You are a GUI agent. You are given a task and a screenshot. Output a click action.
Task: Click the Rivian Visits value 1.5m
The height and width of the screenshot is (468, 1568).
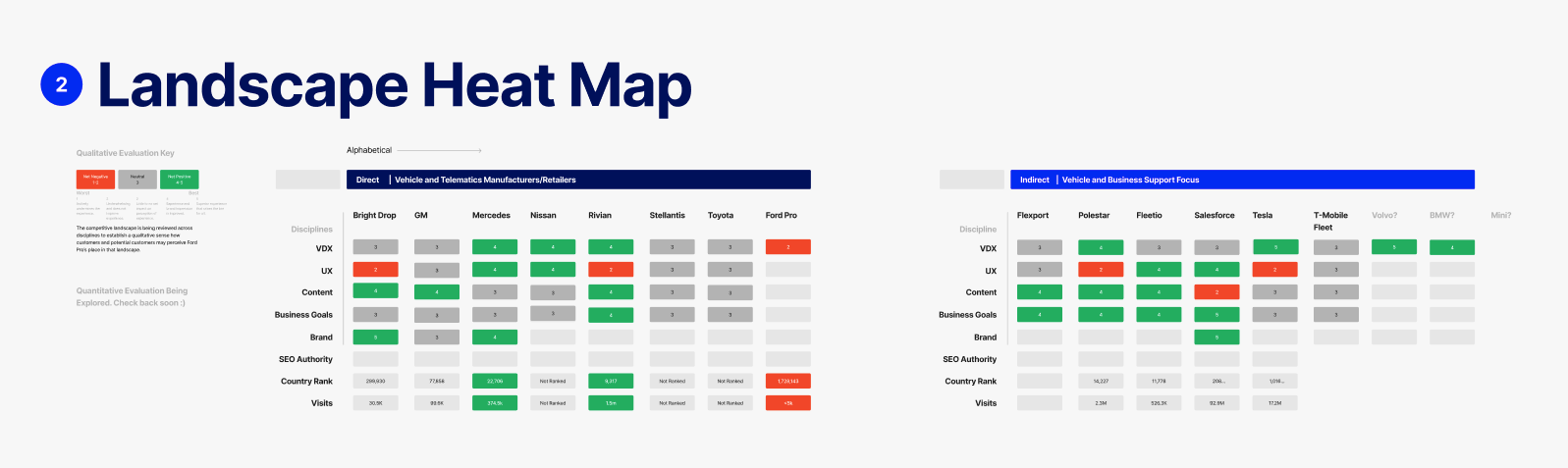coord(611,402)
